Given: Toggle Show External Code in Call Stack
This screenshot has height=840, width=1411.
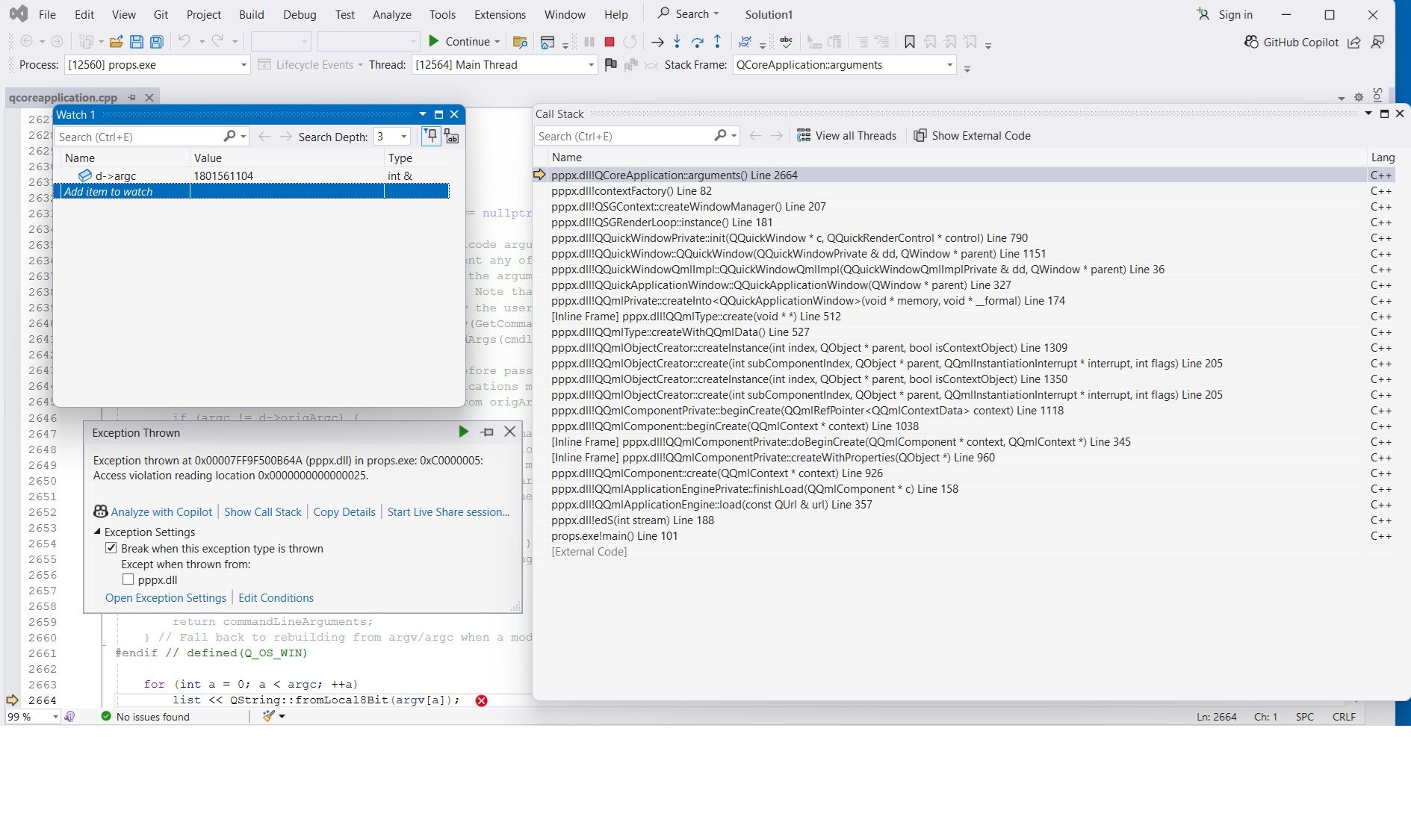Looking at the screenshot, I should coord(972,135).
